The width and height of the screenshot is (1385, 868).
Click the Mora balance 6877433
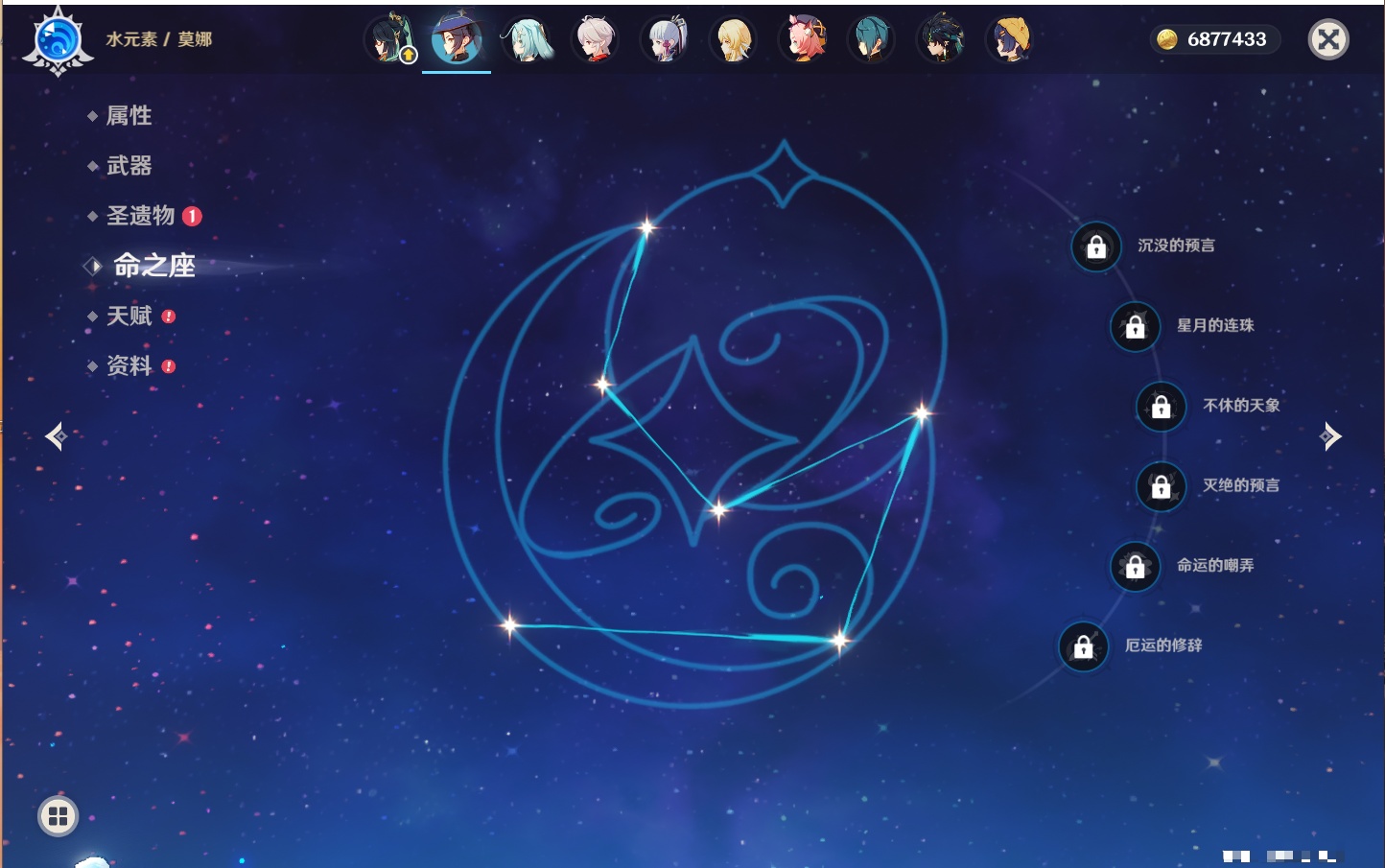(1227, 39)
